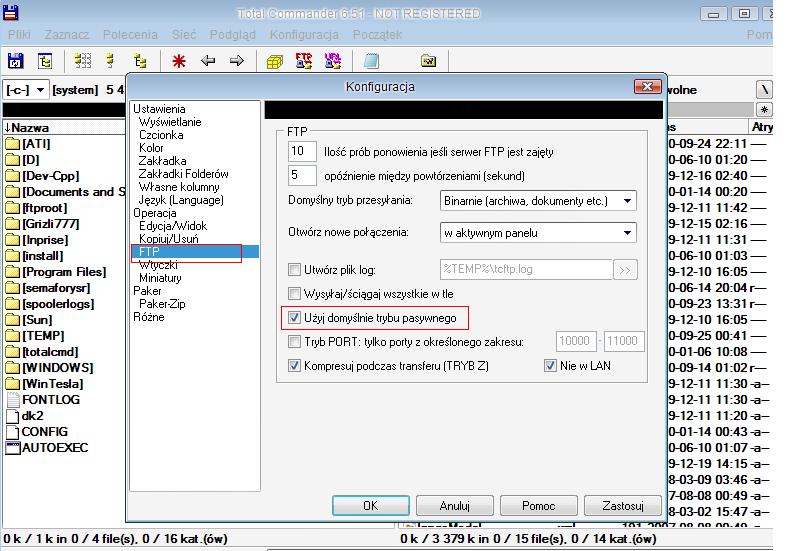
Task: Click the brief view grid icon
Action: pyautogui.click(x=82, y=61)
